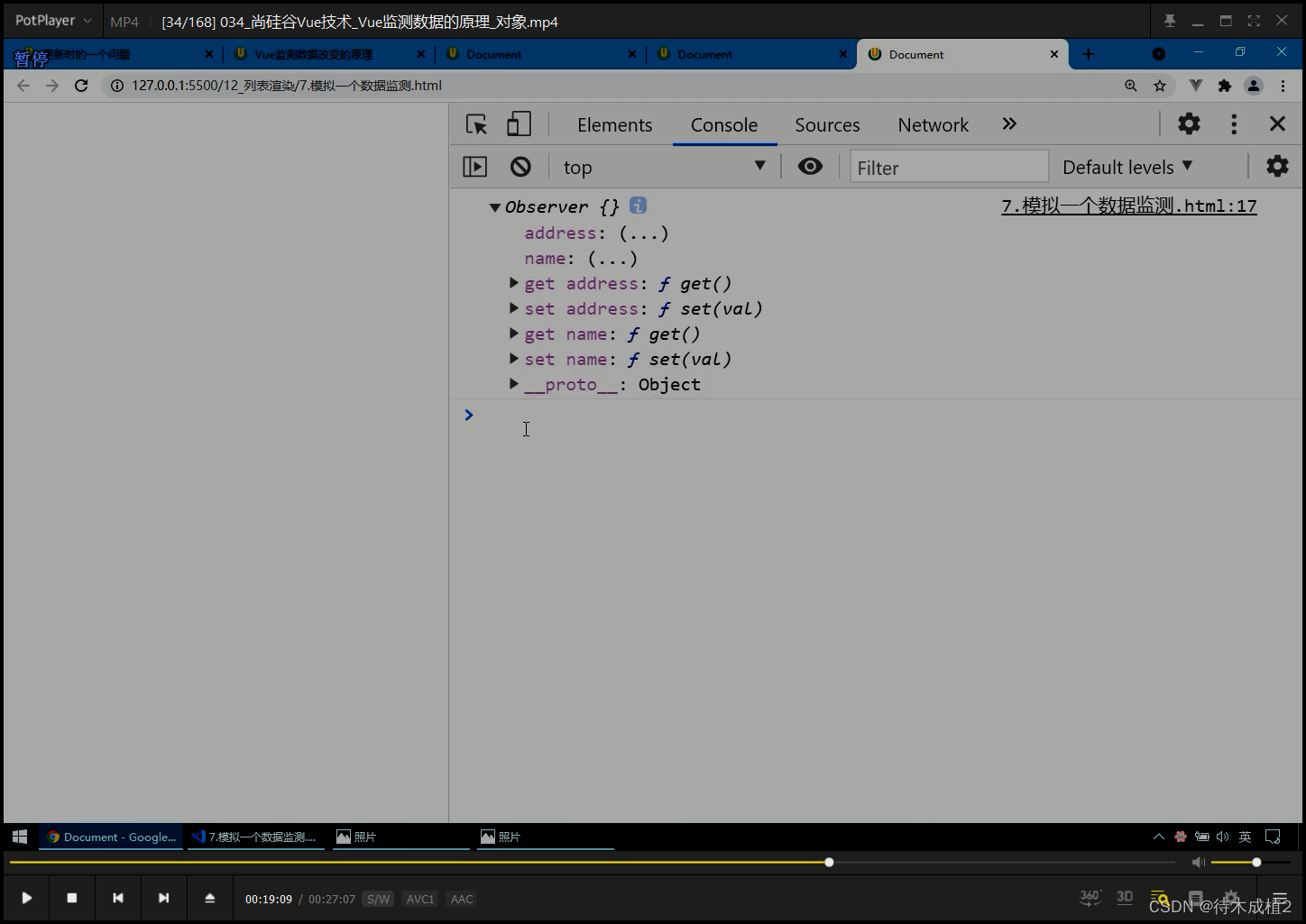This screenshot has width=1306, height=924.
Task: Show more DevTools tabs
Action: (x=1009, y=124)
